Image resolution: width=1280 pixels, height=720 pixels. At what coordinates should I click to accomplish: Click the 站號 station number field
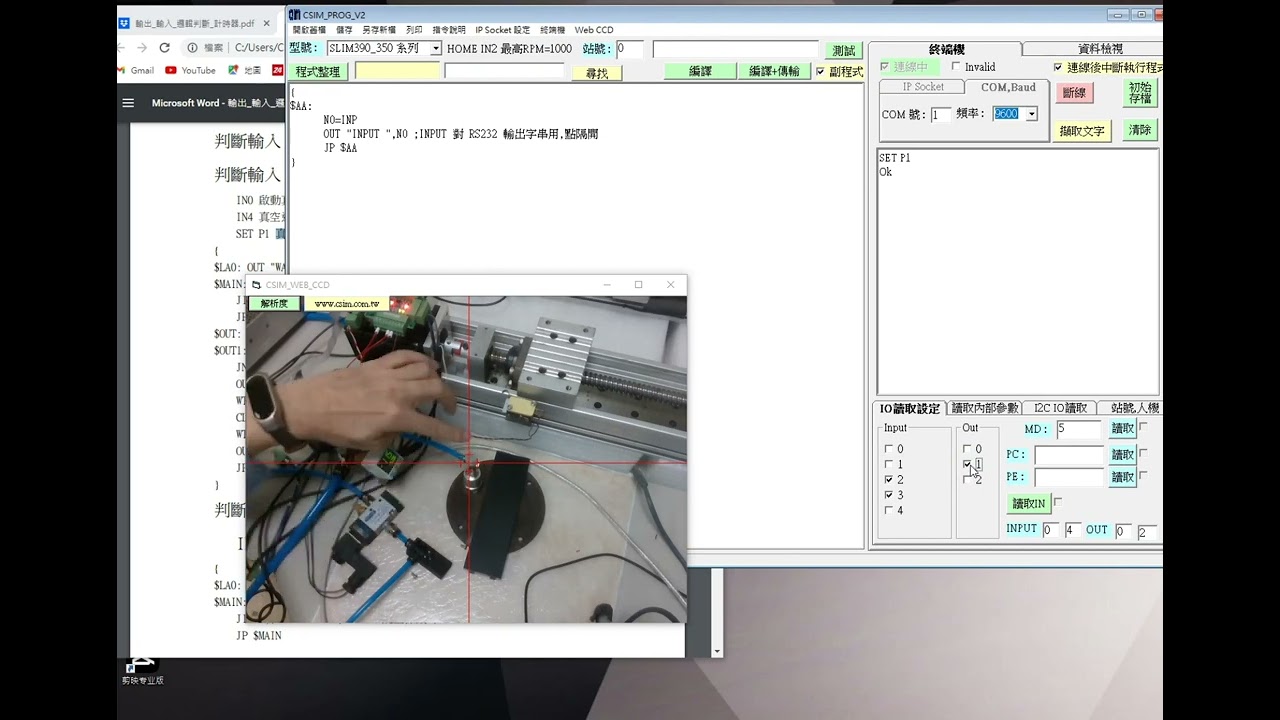click(x=630, y=48)
